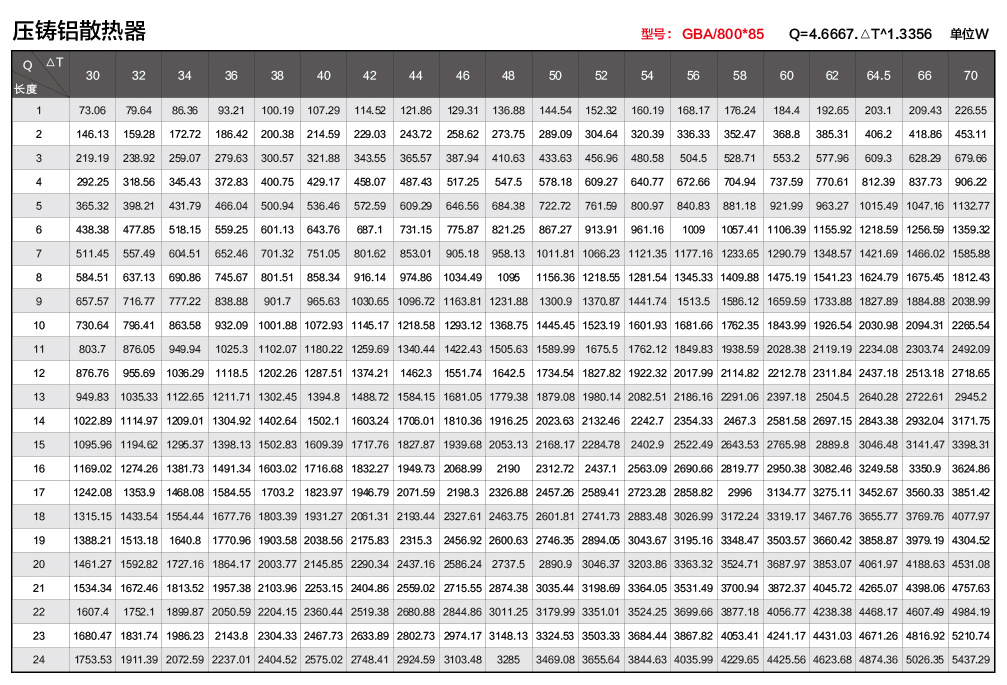Click the cell showing 1095

click(508, 278)
